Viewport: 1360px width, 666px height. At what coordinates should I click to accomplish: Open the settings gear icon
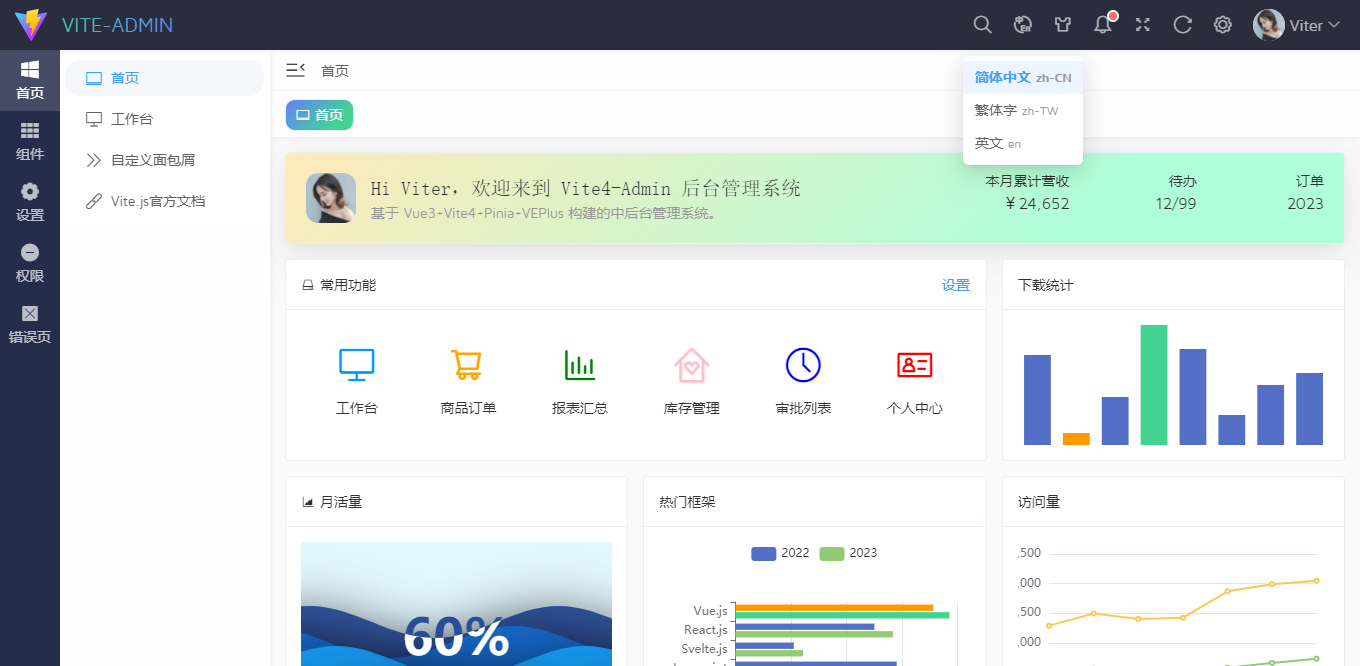1222,24
